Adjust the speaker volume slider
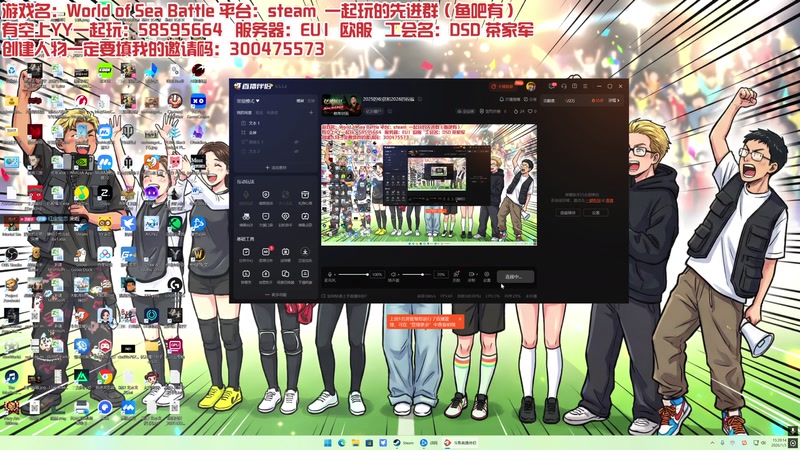Screen dimensions: 800x450 click(416, 274)
